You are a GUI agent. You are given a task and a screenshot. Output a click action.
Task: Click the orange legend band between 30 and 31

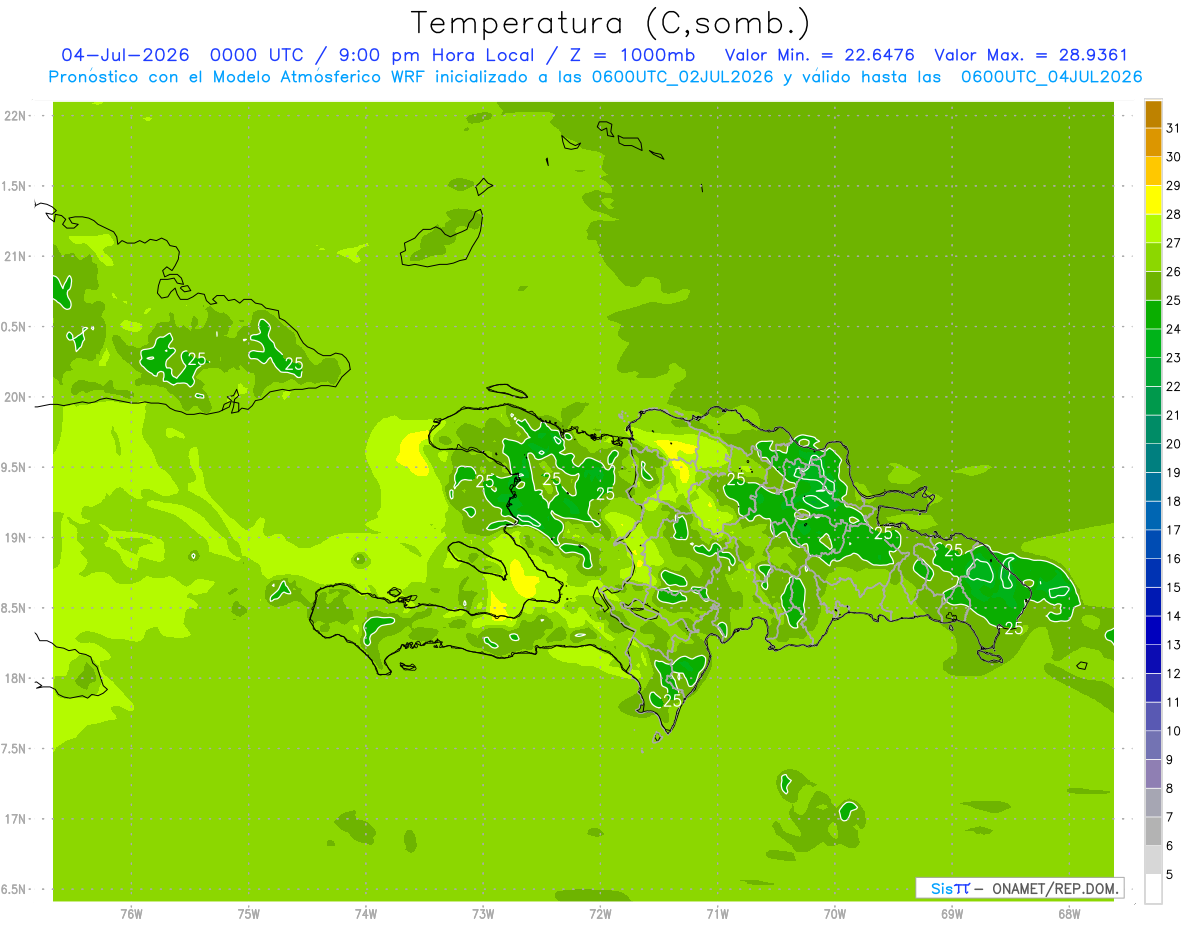(1153, 143)
